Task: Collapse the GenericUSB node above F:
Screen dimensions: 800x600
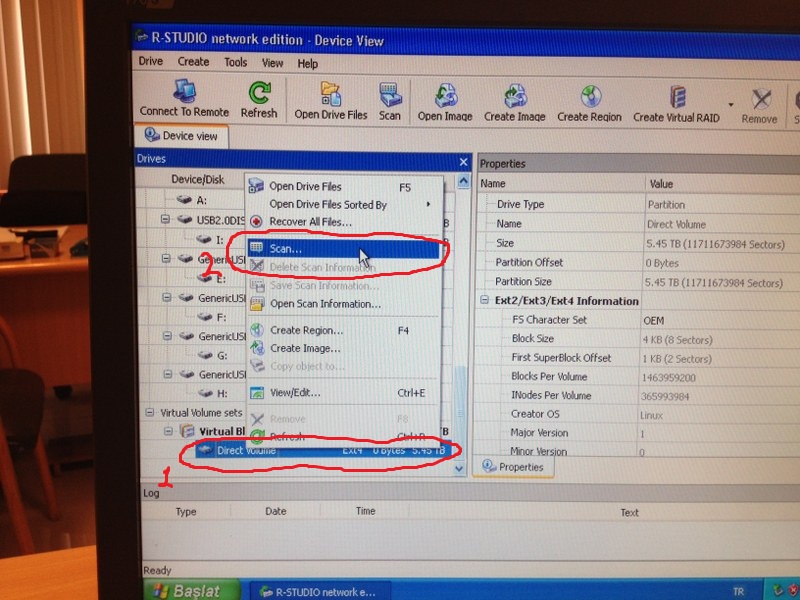Action: click(x=166, y=297)
